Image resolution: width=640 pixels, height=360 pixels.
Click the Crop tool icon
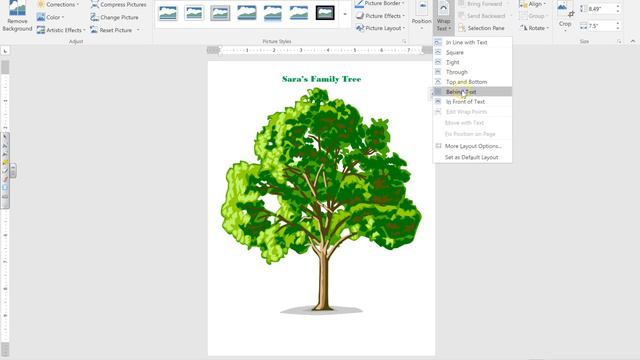[565, 10]
